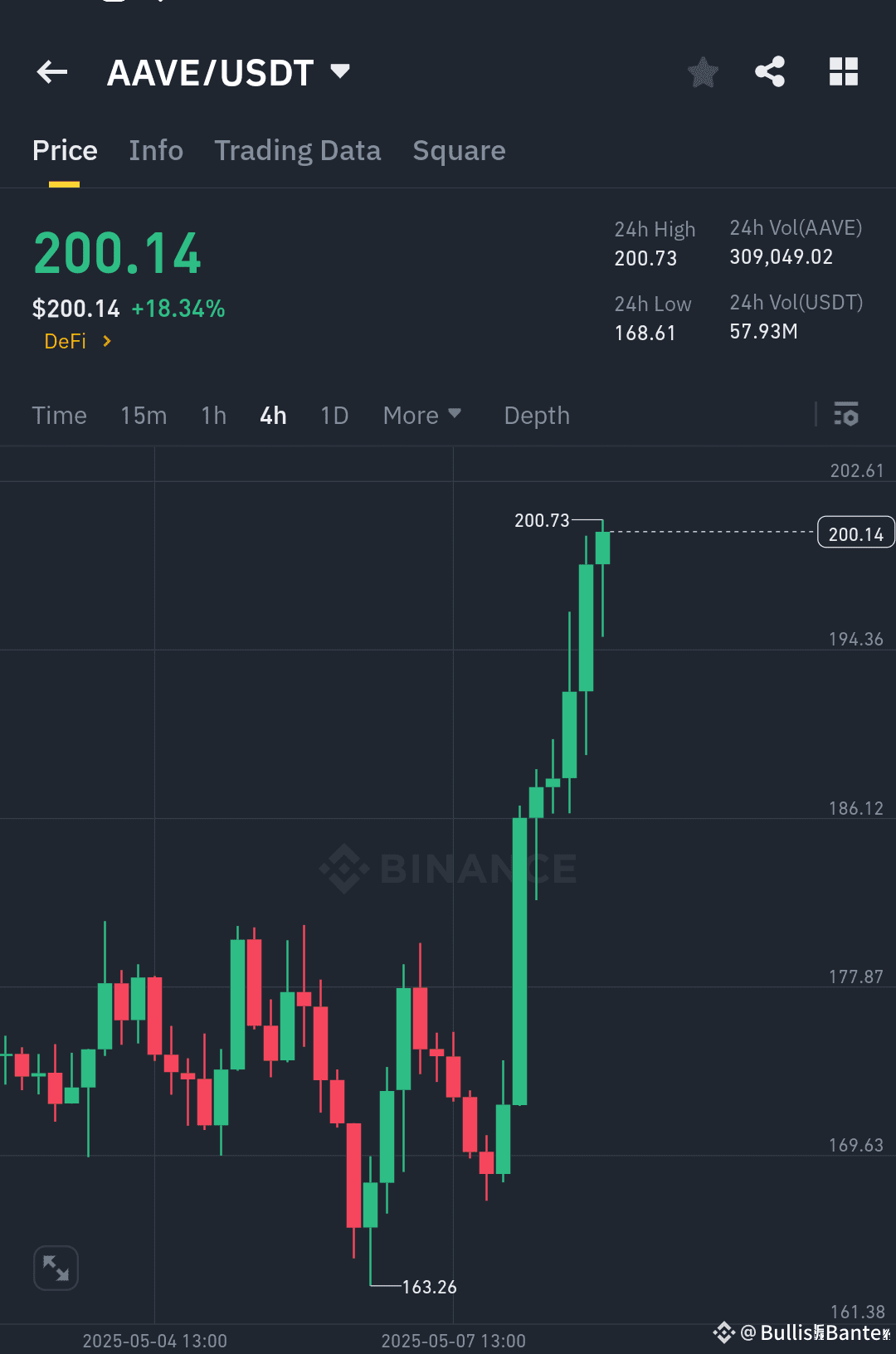Screen dimensions: 896x1354
Task: Select the 1h candle interval
Action: [x=212, y=415]
